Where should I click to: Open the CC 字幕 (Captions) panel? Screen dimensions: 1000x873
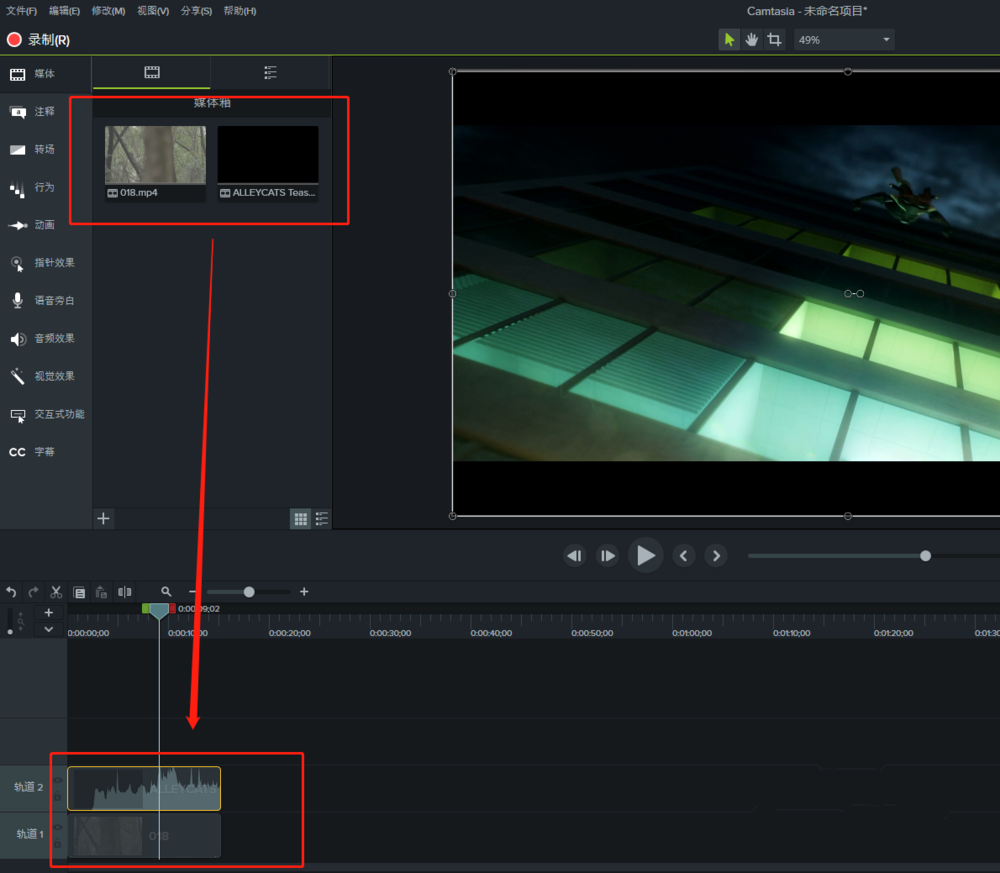pyautogui.click(x=40, y=452)
